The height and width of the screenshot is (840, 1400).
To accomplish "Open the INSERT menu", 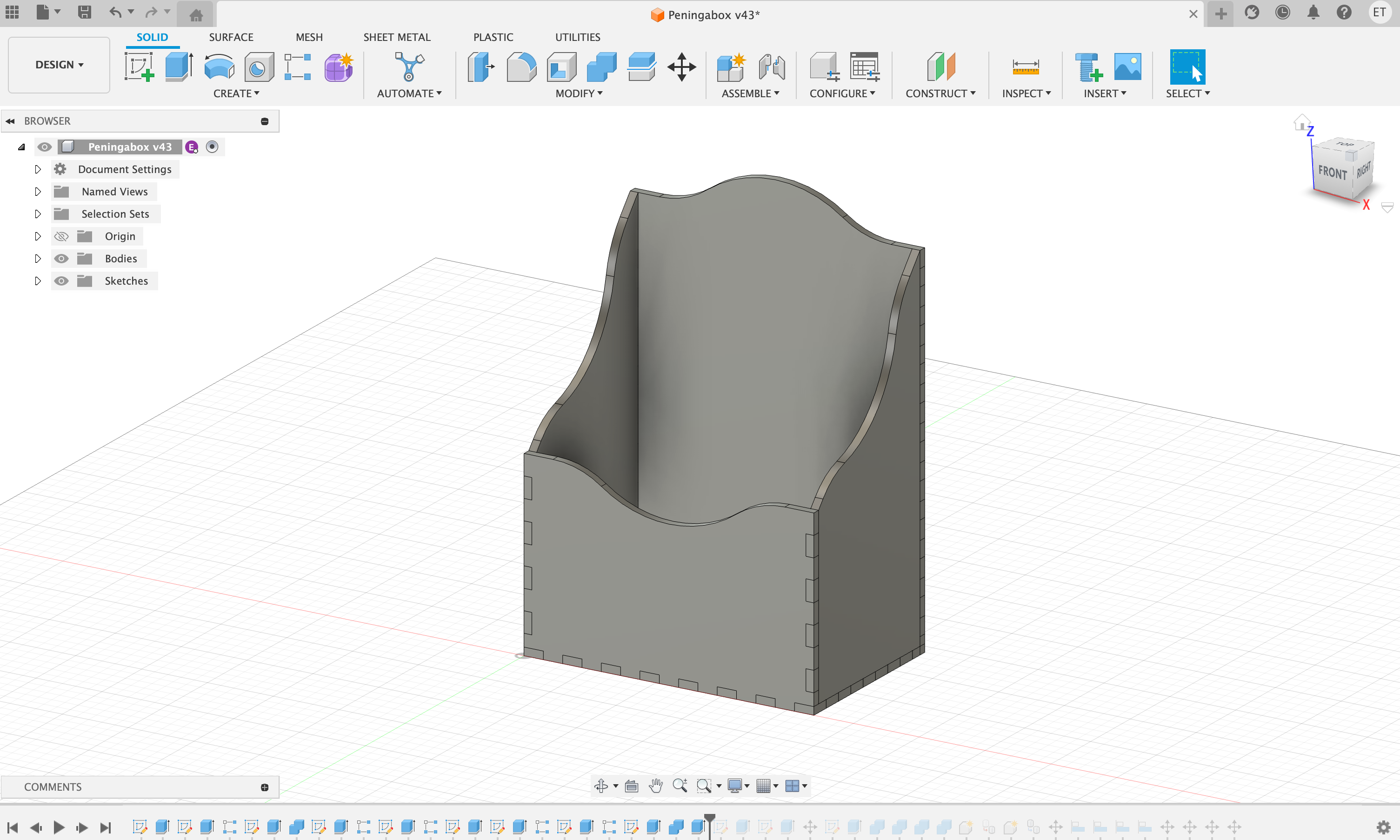I will click(x=1105, y=93).
